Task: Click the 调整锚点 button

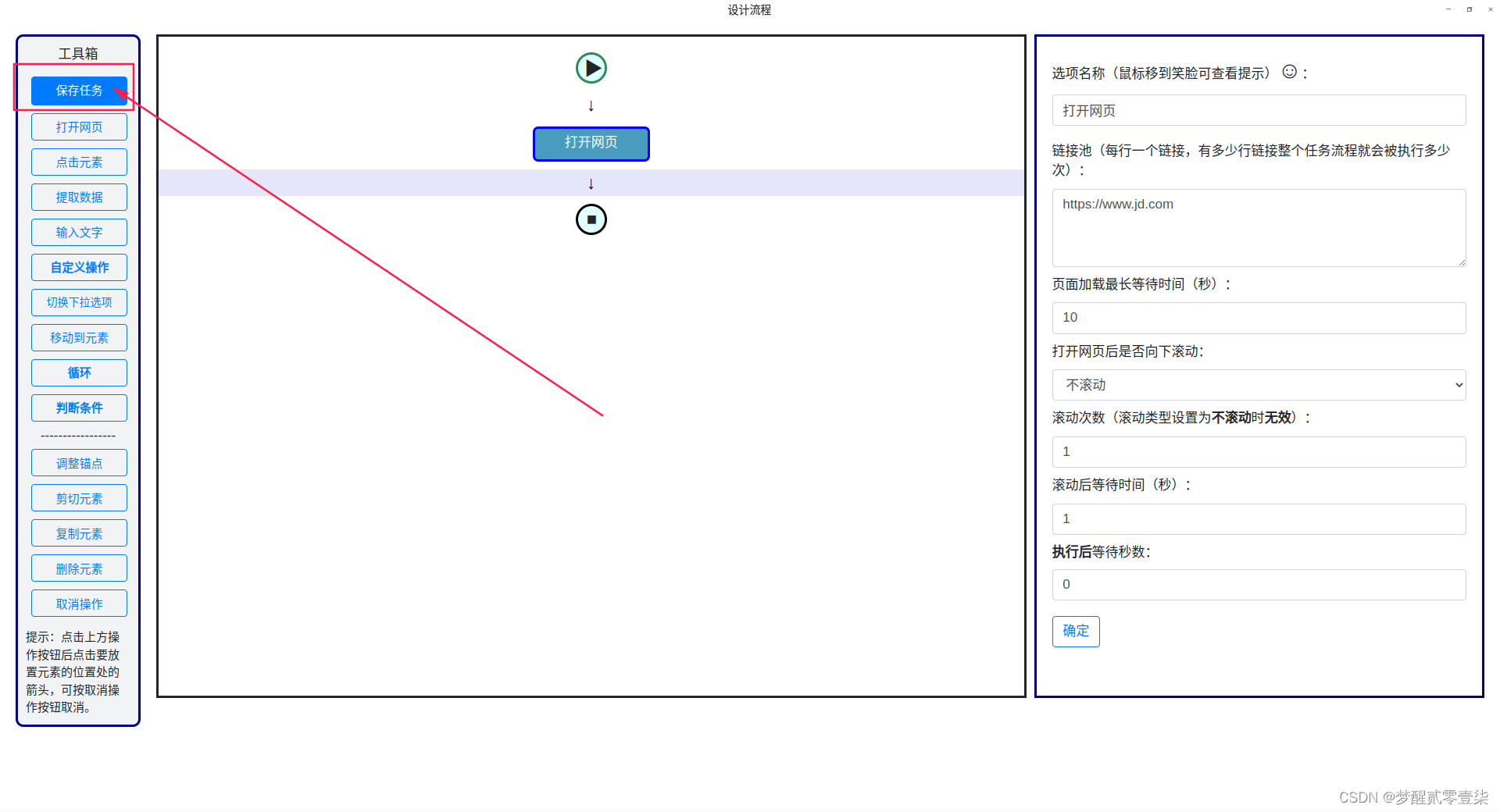Action: pos(79,463)
